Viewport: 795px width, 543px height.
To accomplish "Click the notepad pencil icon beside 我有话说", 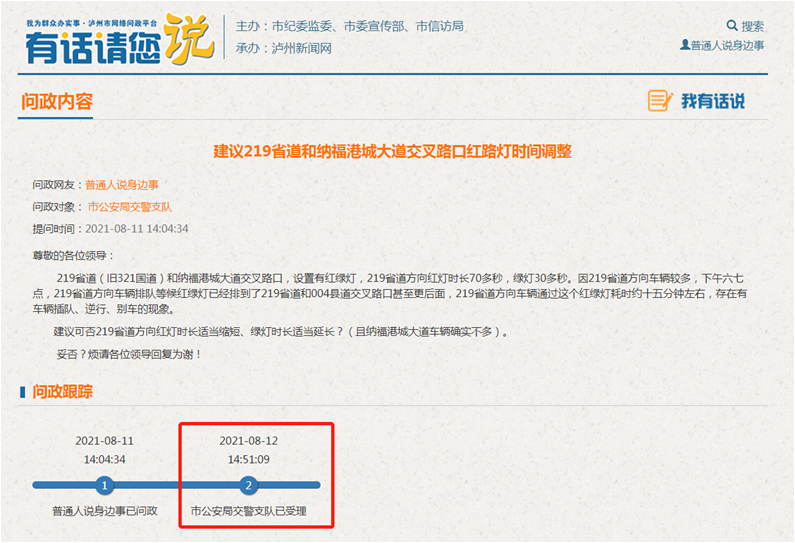I will click(660, 101).
